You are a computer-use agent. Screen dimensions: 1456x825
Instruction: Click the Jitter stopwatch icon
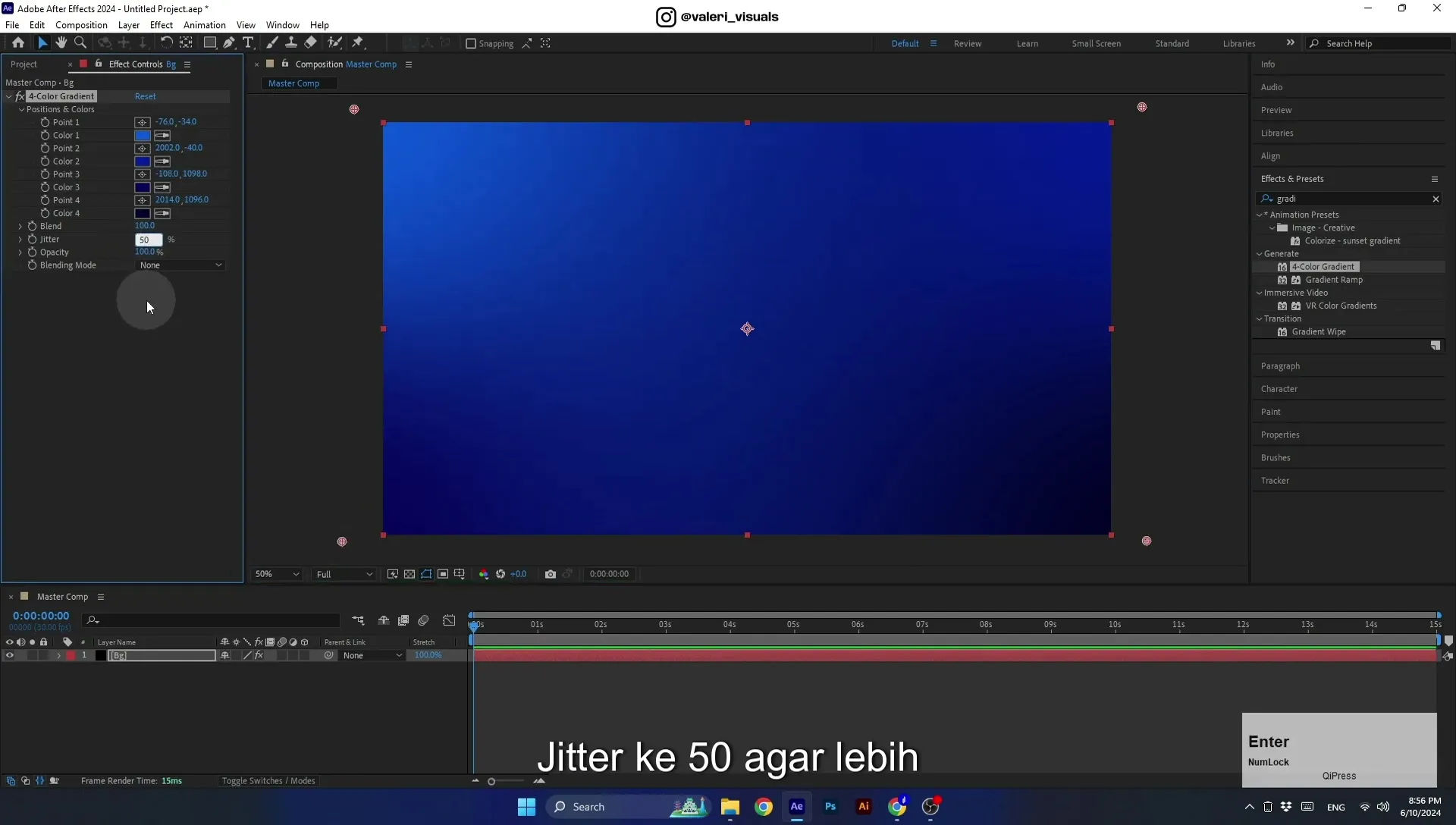pos(32,240)
